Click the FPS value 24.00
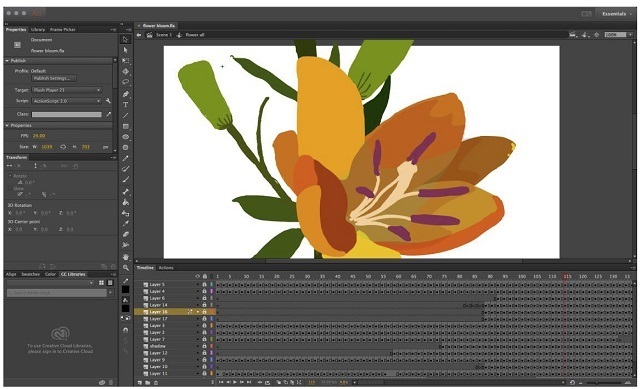Screen dimensions: 640x389 (x=39, y=136)
